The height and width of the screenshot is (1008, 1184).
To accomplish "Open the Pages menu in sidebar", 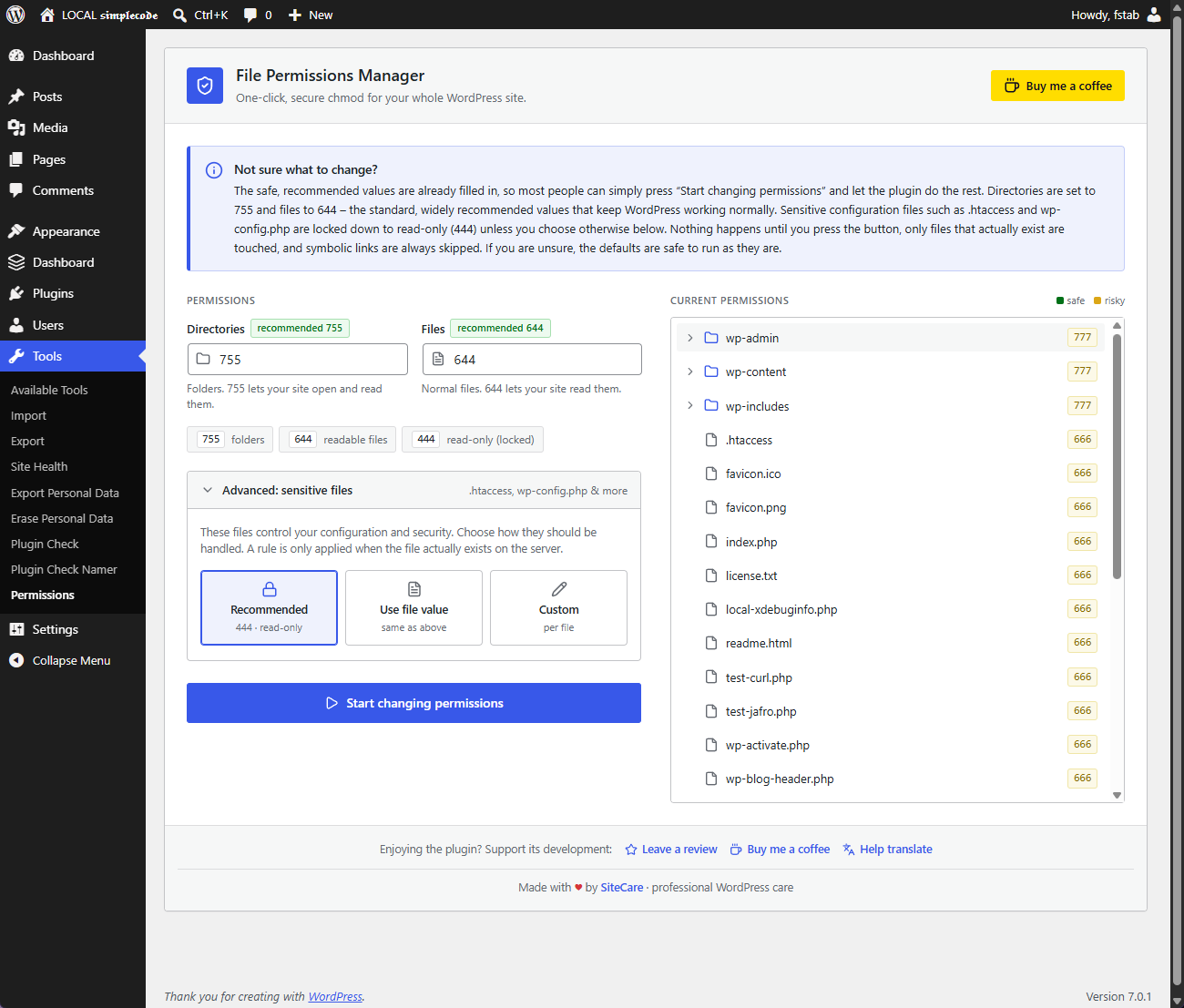I will 73,159.
